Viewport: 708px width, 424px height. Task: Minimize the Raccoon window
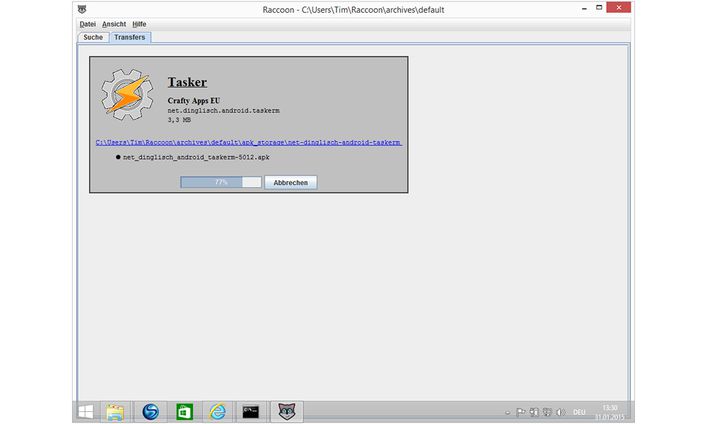(584, 8)
